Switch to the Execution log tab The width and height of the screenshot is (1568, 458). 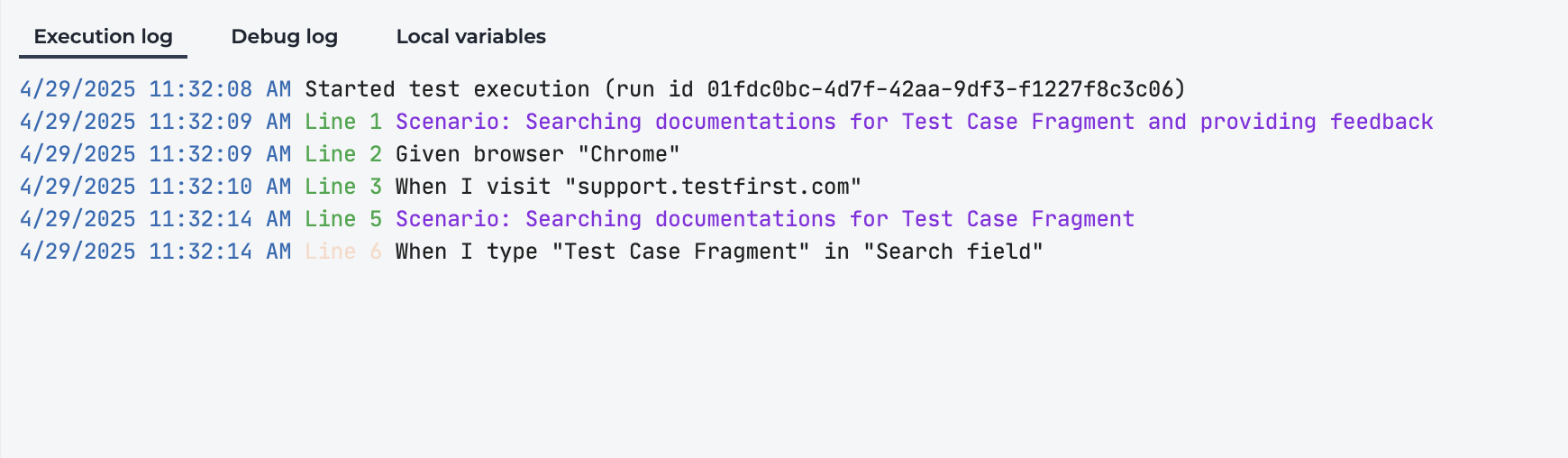click(x=103, y=37)
